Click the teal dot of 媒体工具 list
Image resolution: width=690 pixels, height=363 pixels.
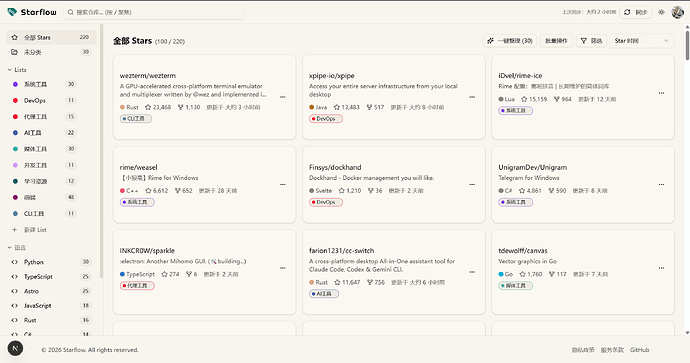pos(15,149)
